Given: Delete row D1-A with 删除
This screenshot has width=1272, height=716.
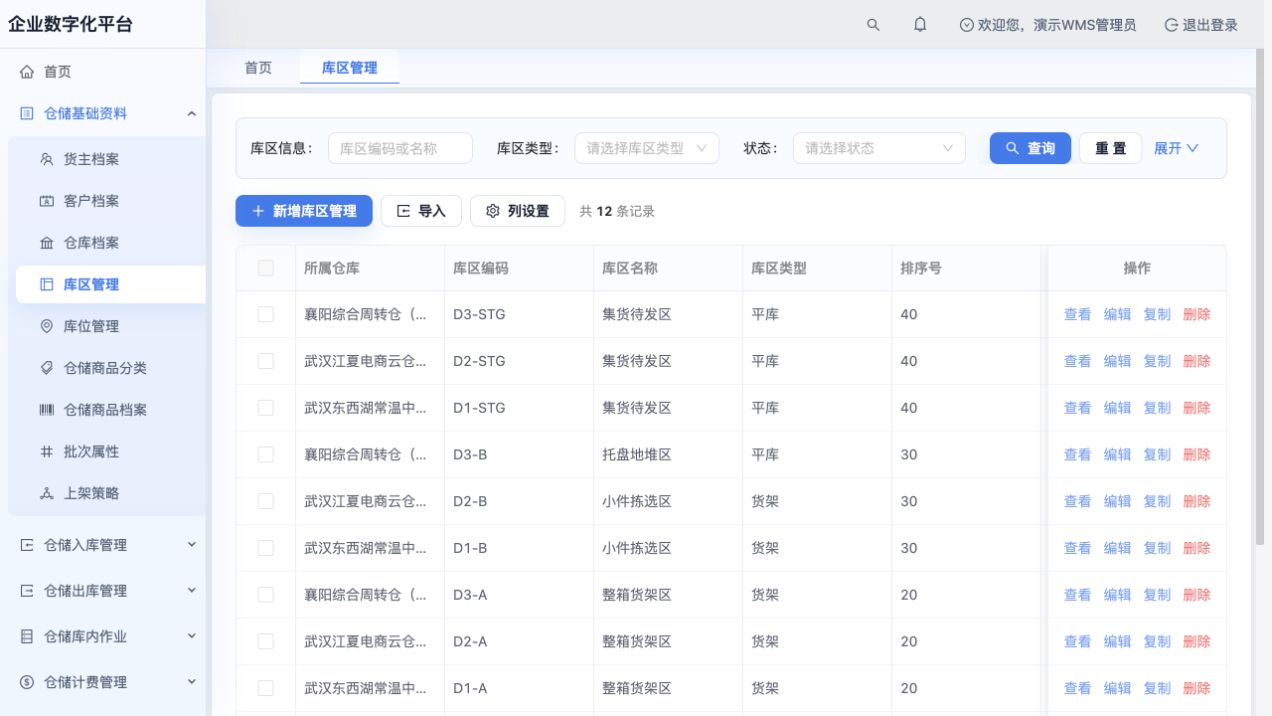Looking at the screenshot, I should tap(1196, 688).
